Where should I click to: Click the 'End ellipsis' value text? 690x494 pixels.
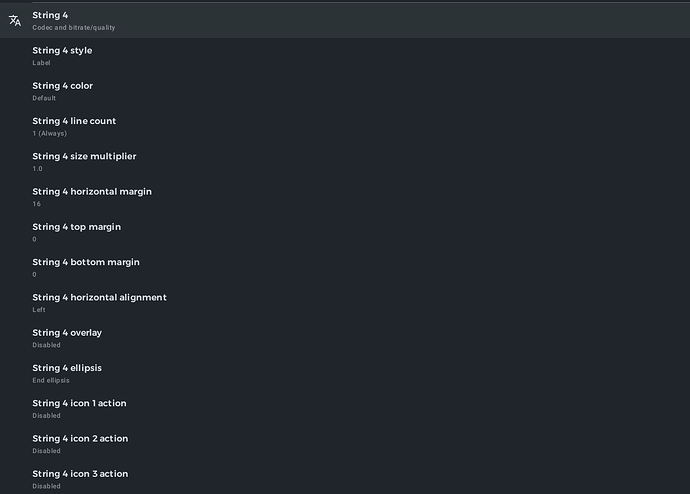coord(51,380)
